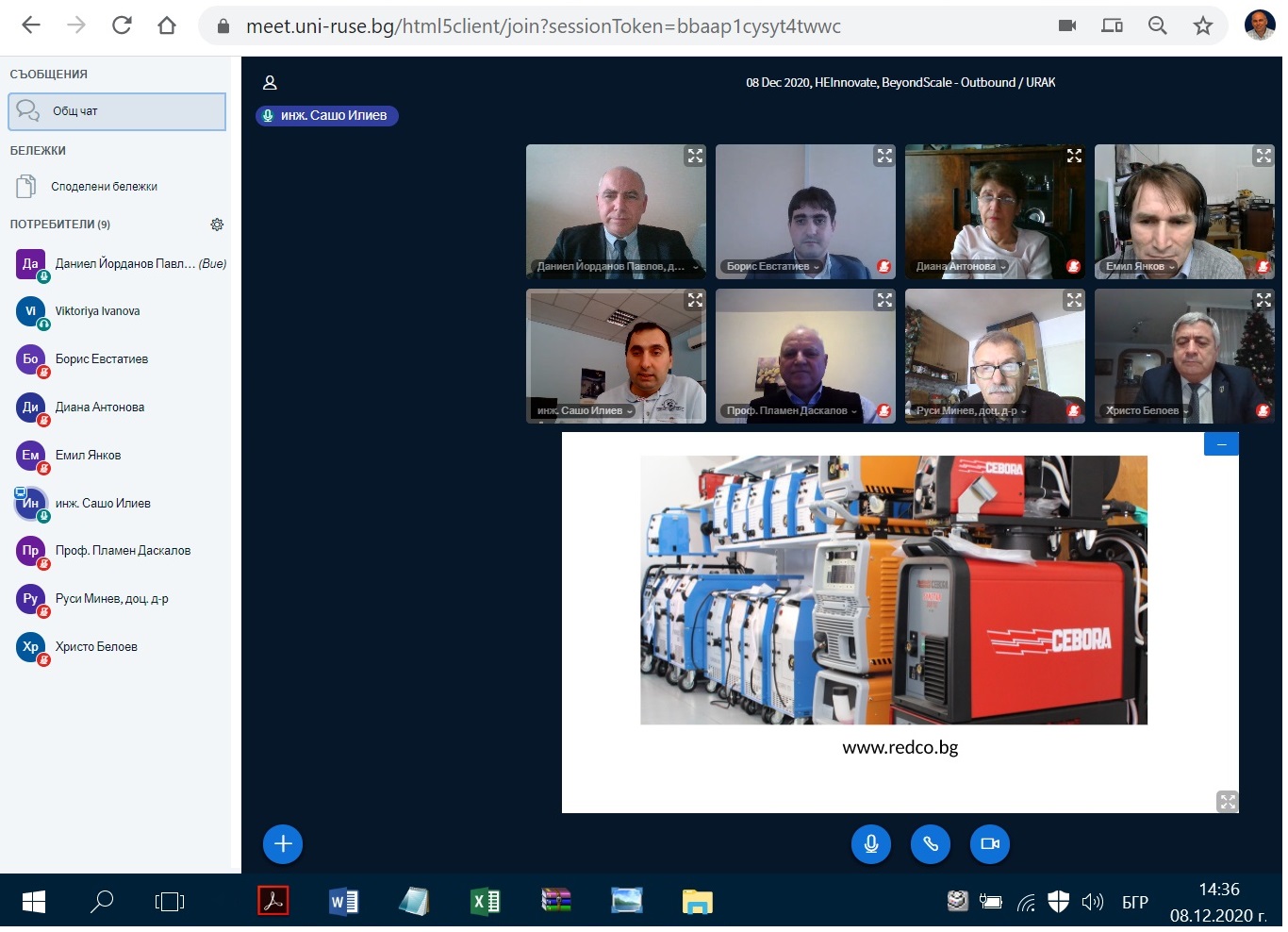Toggle the user list panel icon
The image size is (1288, 932).
[x=270, y=83]
